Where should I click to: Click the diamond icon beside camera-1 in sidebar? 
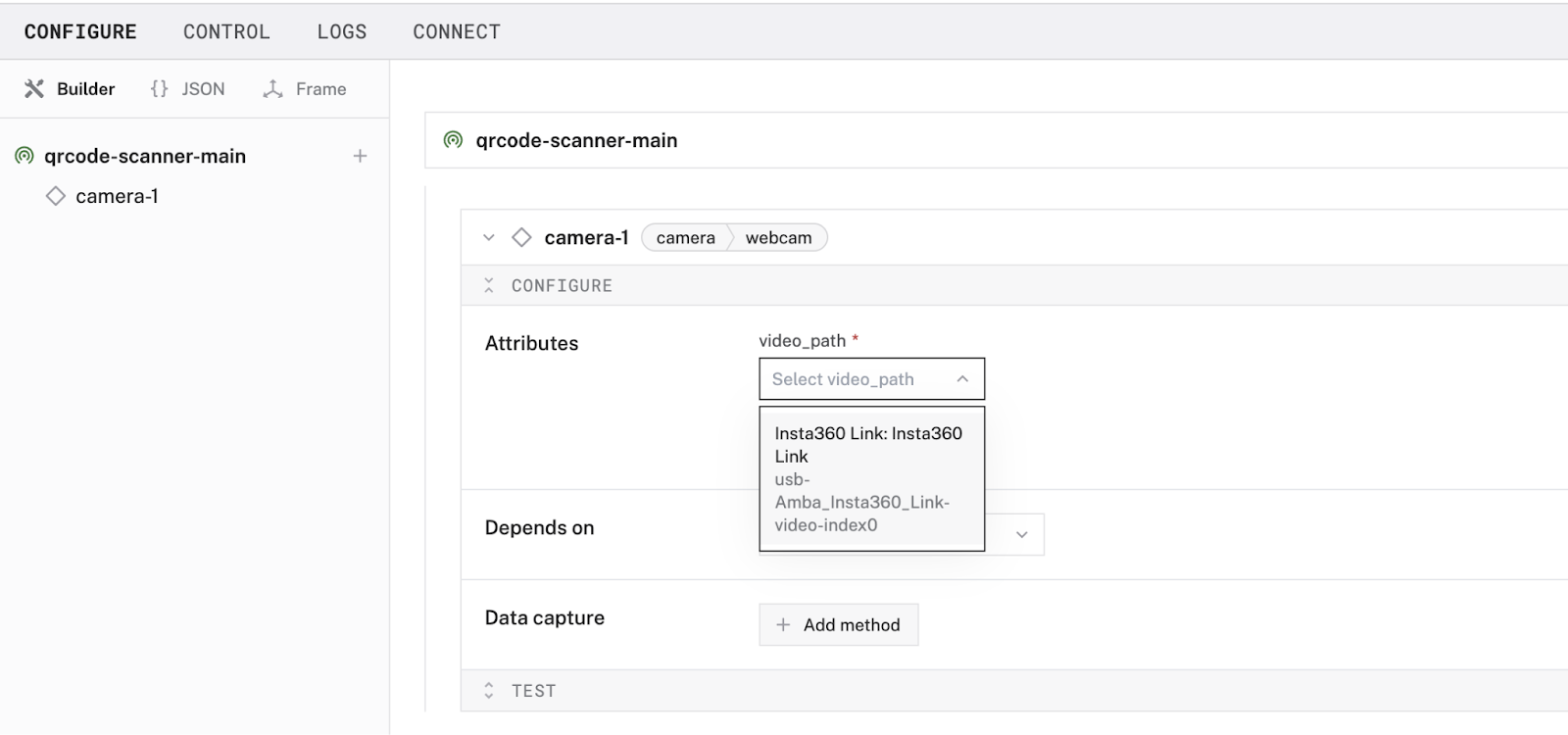[56, 196]
